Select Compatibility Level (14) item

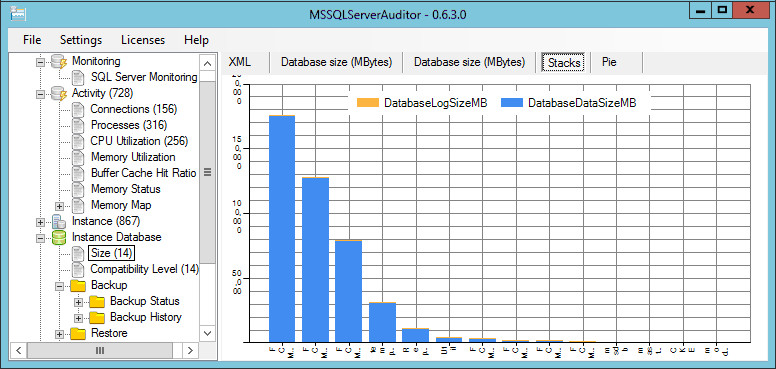(145, 269)
